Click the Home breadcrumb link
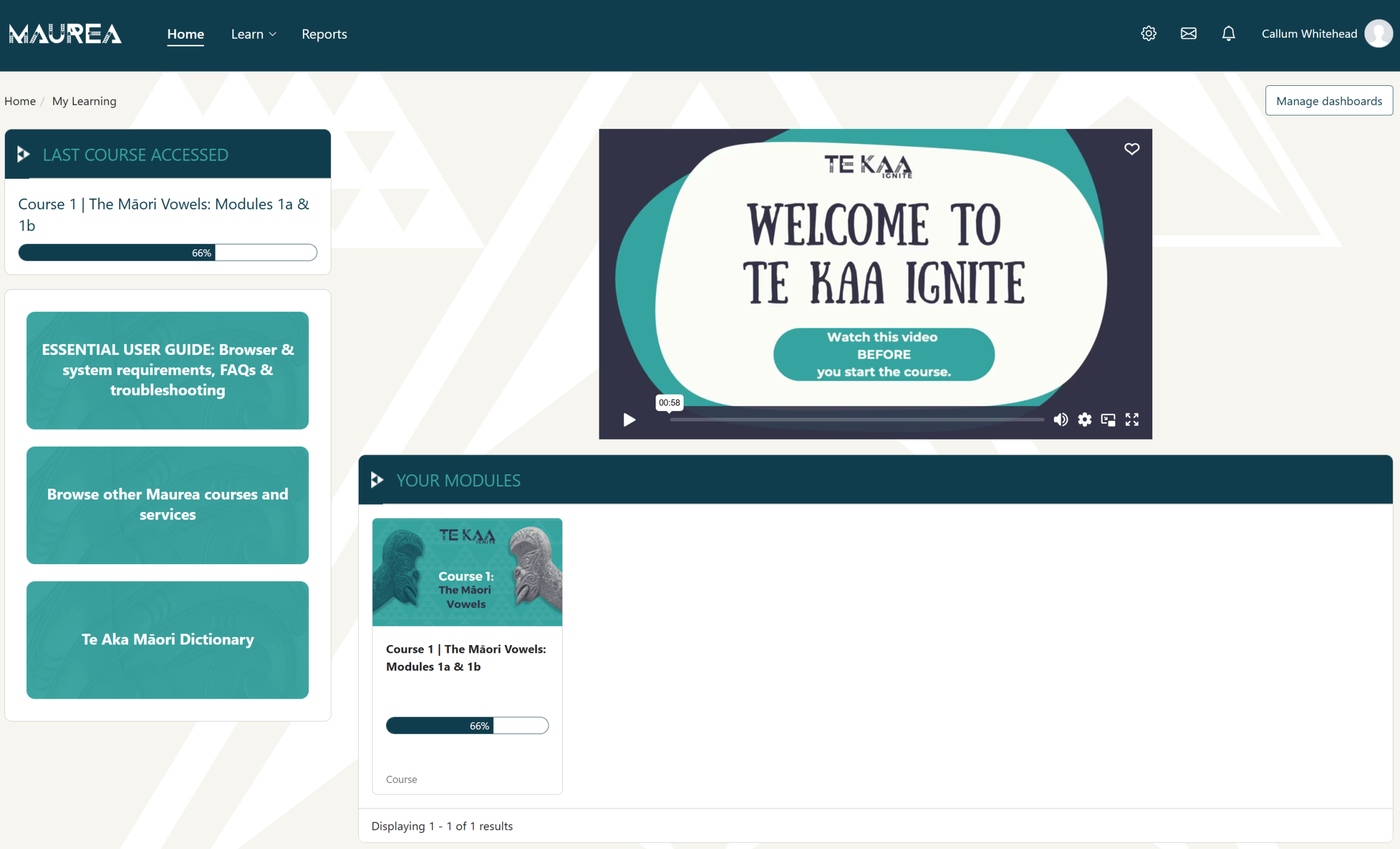 pyautogui.click(x=20, y=101)
